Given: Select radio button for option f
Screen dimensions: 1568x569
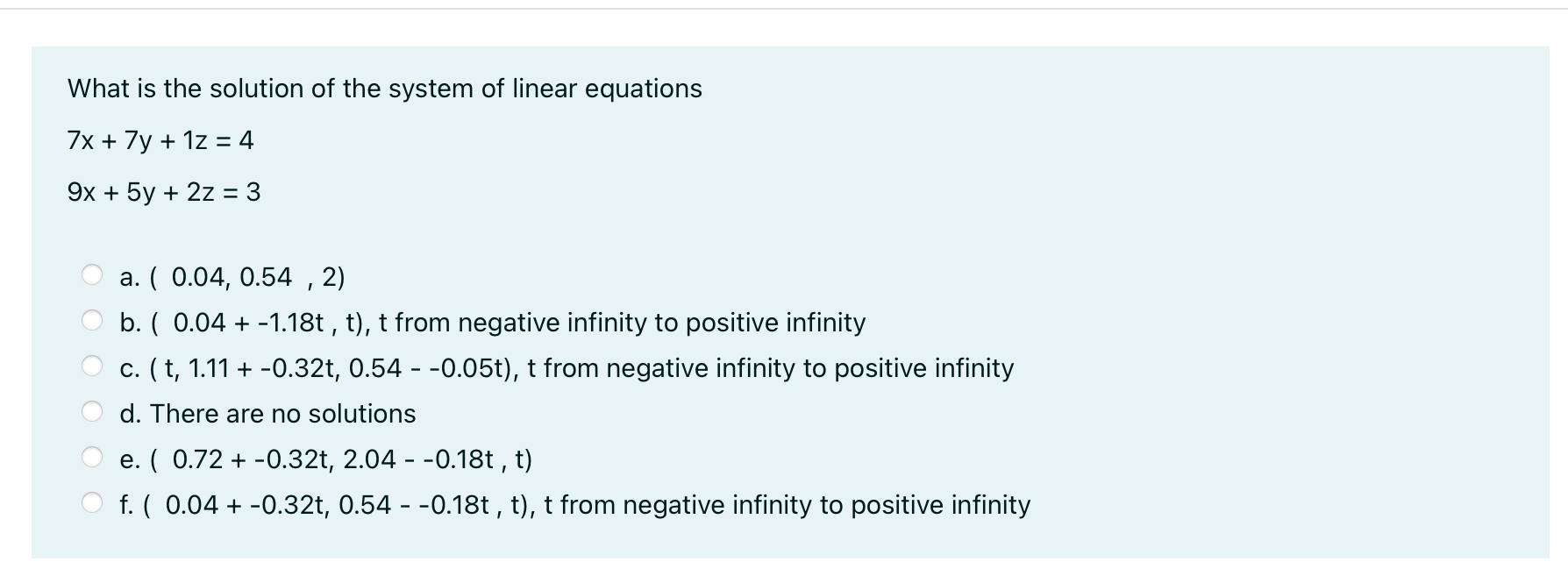Looking at the screenshot, I should coord(93,500).
